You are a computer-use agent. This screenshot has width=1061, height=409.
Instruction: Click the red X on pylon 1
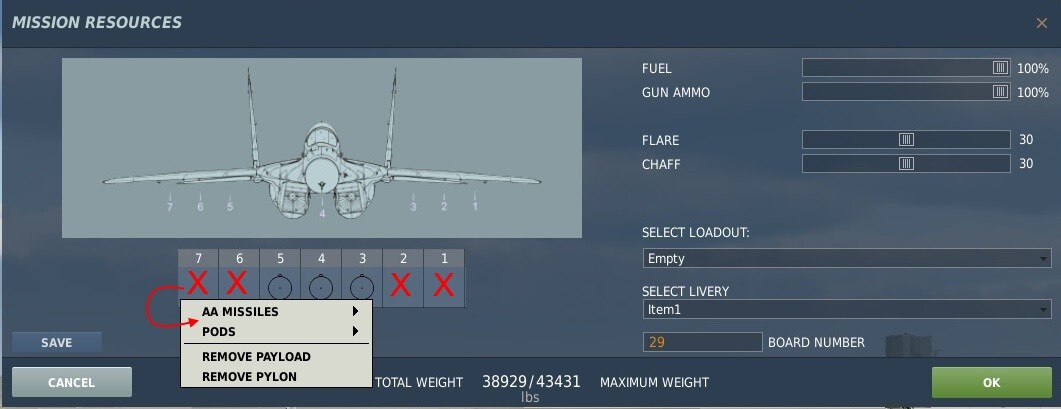[x=443, y=285]
